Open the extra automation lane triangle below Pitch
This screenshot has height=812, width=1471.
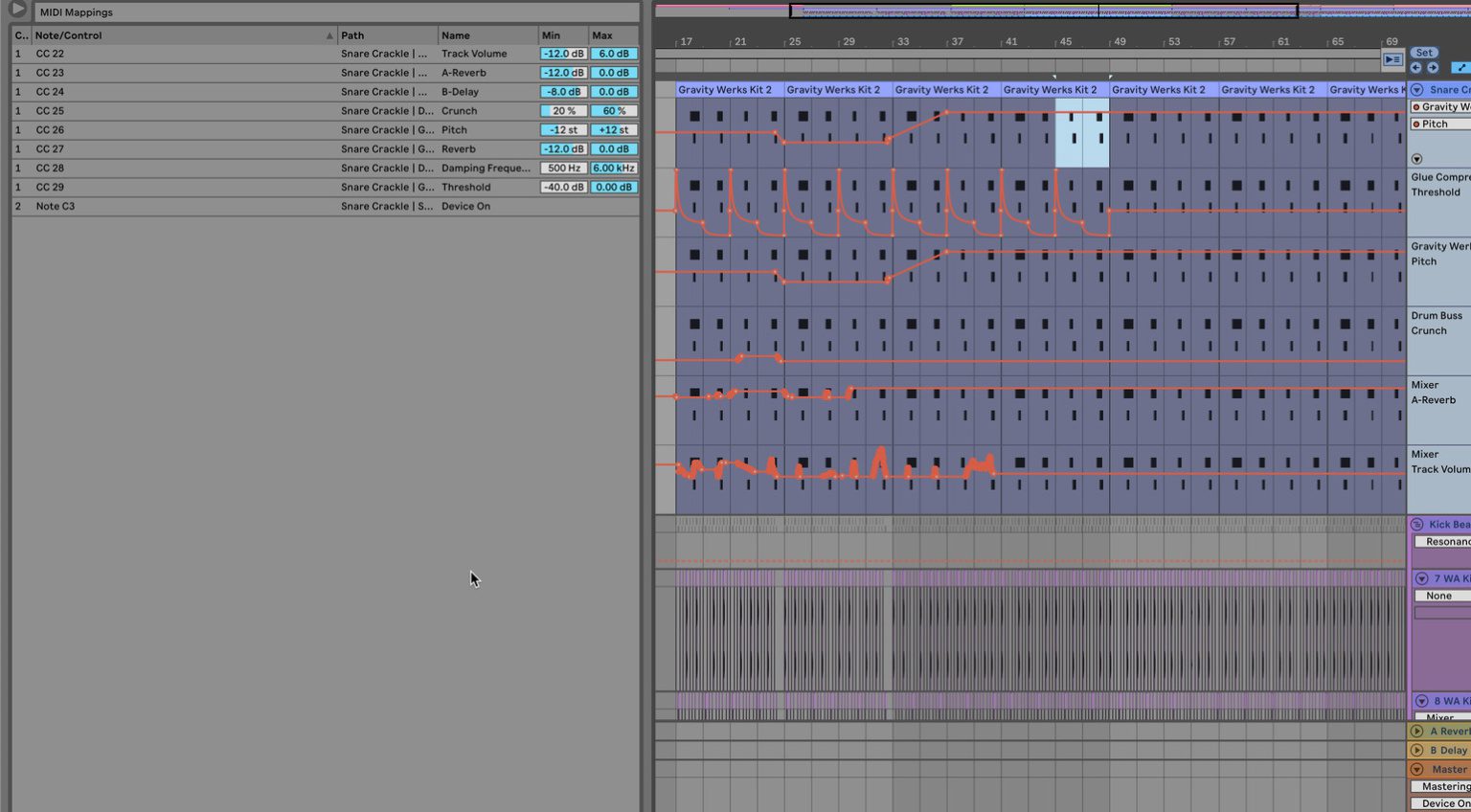[1416, 158]
